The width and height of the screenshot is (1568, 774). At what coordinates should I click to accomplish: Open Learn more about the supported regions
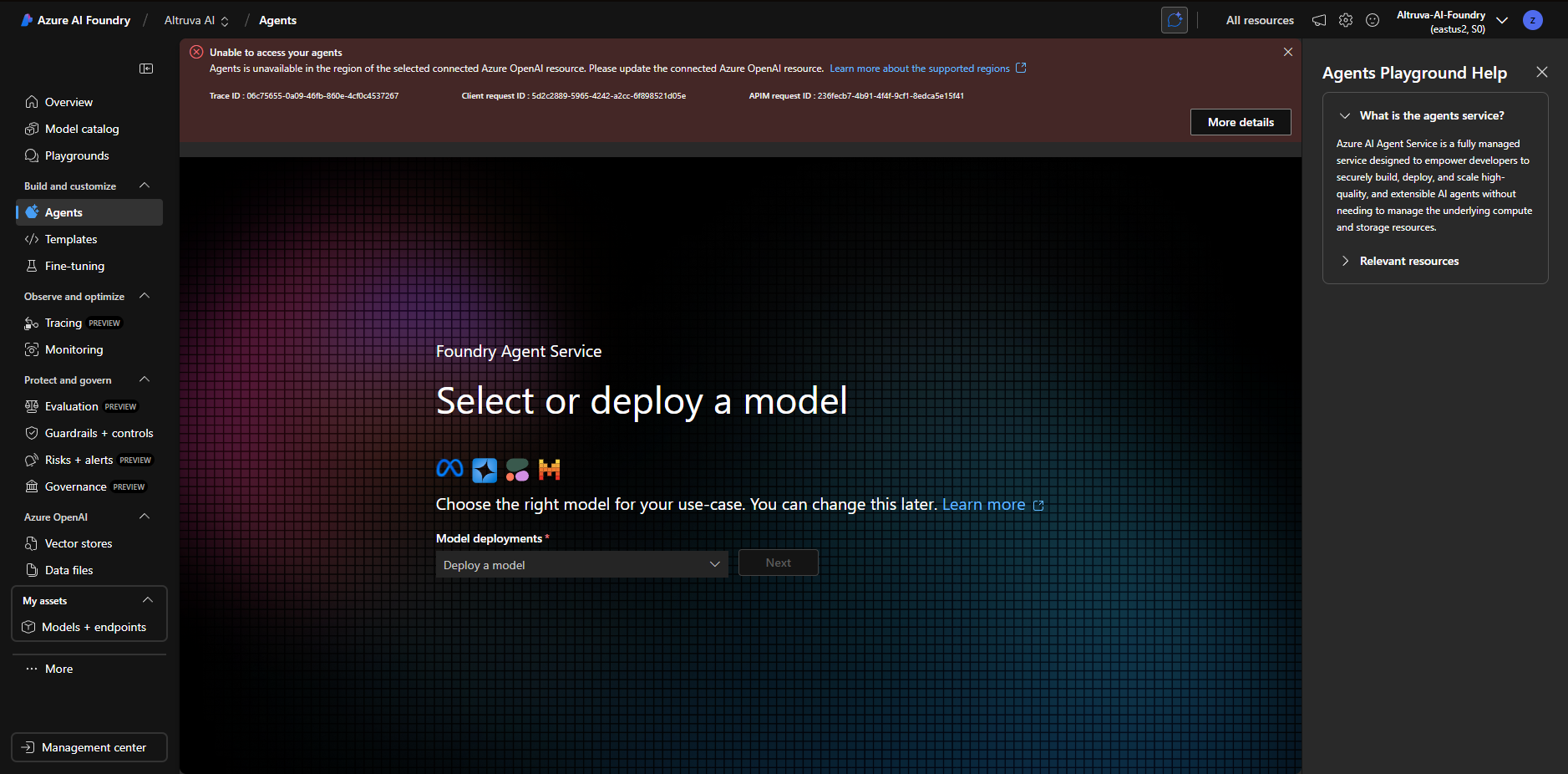point(928,69)
